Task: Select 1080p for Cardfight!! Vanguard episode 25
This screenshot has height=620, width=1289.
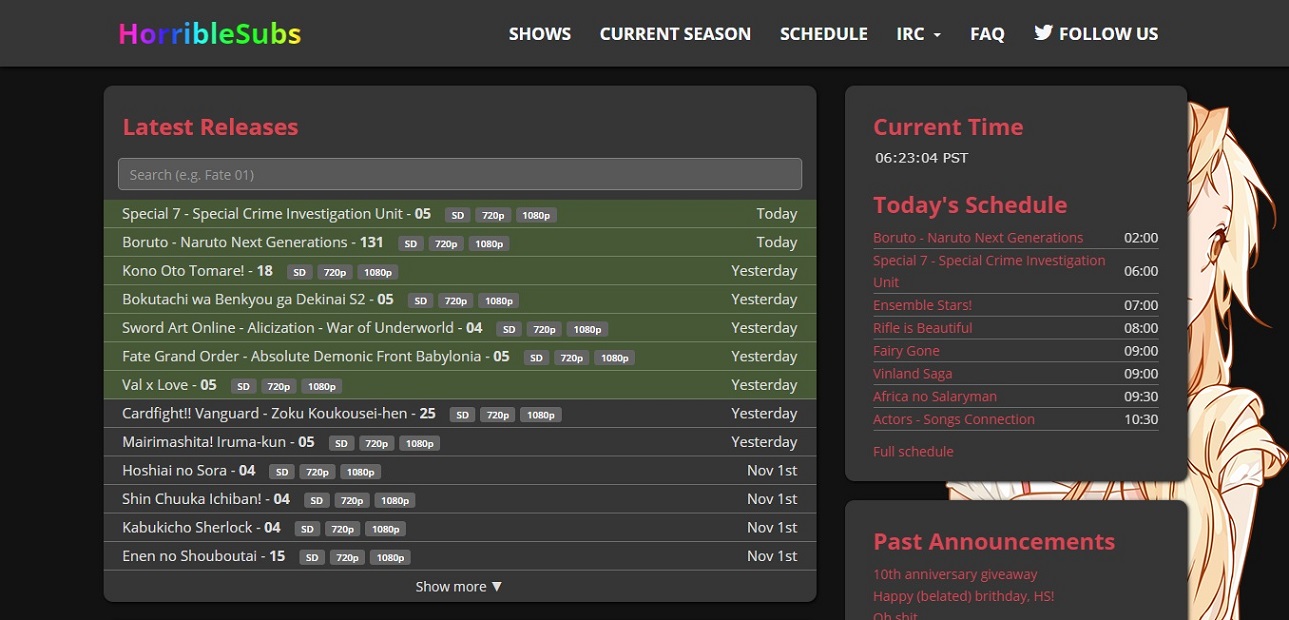Action: click(541, 415)
